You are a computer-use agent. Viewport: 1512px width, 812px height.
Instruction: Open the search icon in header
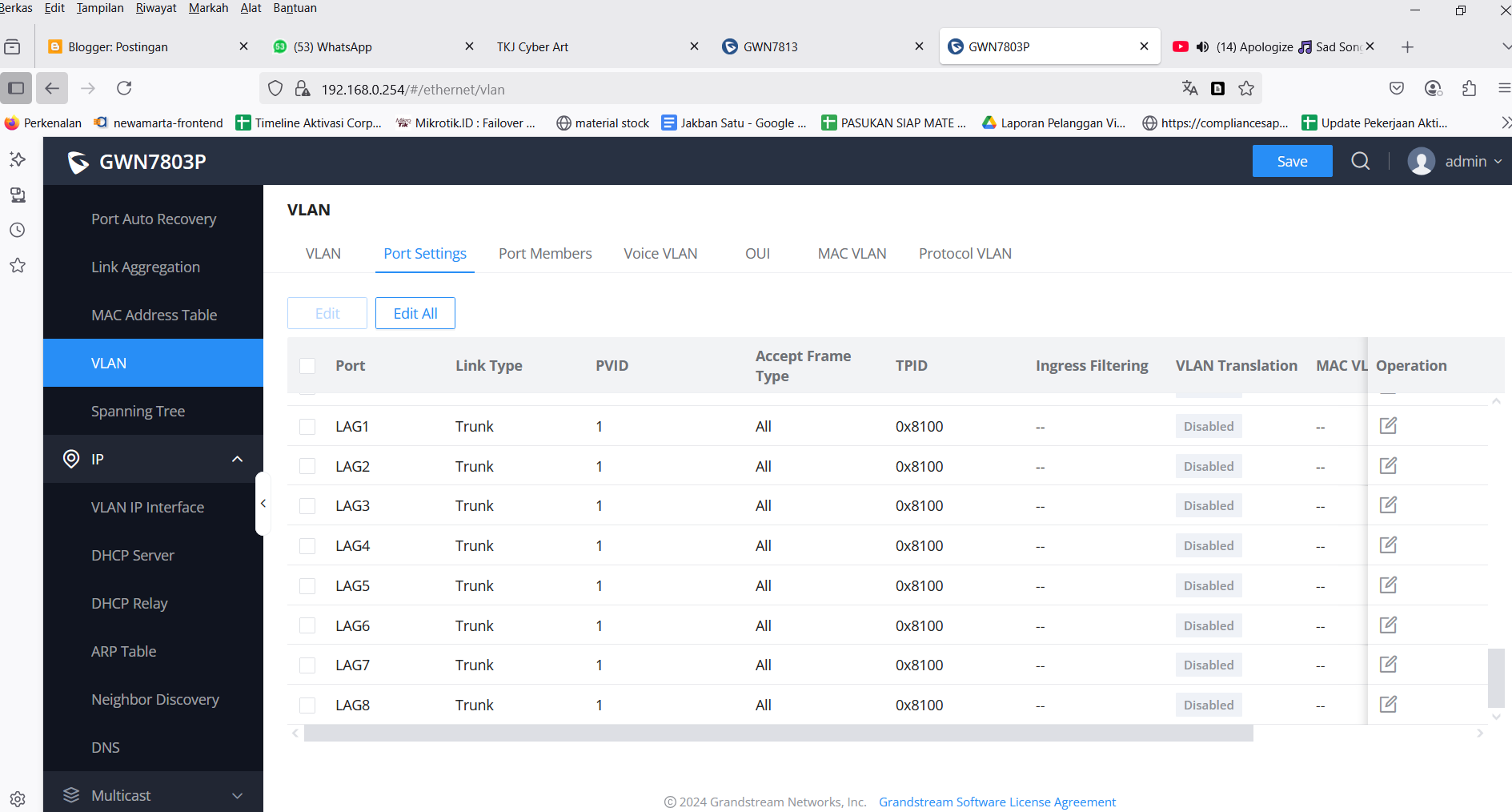click(1360, 161)
